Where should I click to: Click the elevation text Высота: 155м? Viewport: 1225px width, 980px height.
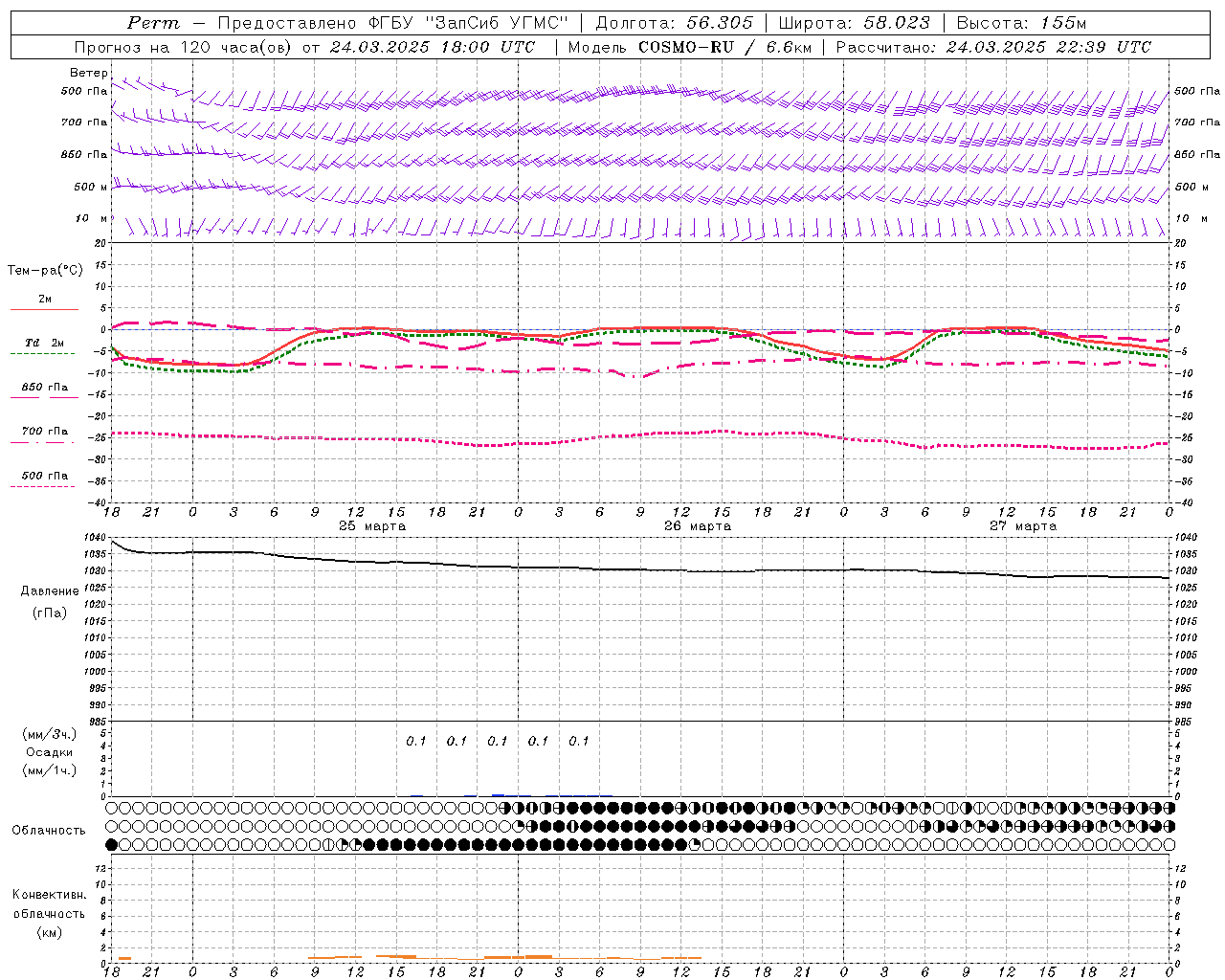pyautogui.click(x=1021, y=23)
